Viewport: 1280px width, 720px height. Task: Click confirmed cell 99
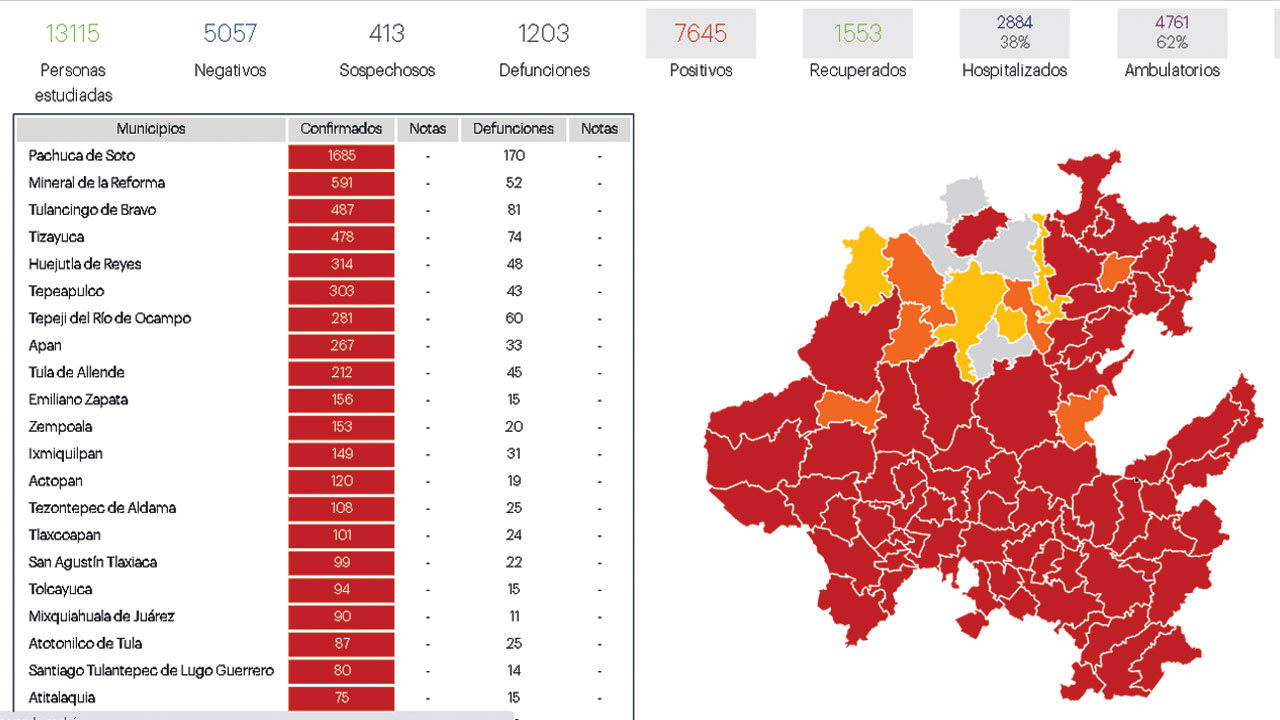tap(341, 562)
